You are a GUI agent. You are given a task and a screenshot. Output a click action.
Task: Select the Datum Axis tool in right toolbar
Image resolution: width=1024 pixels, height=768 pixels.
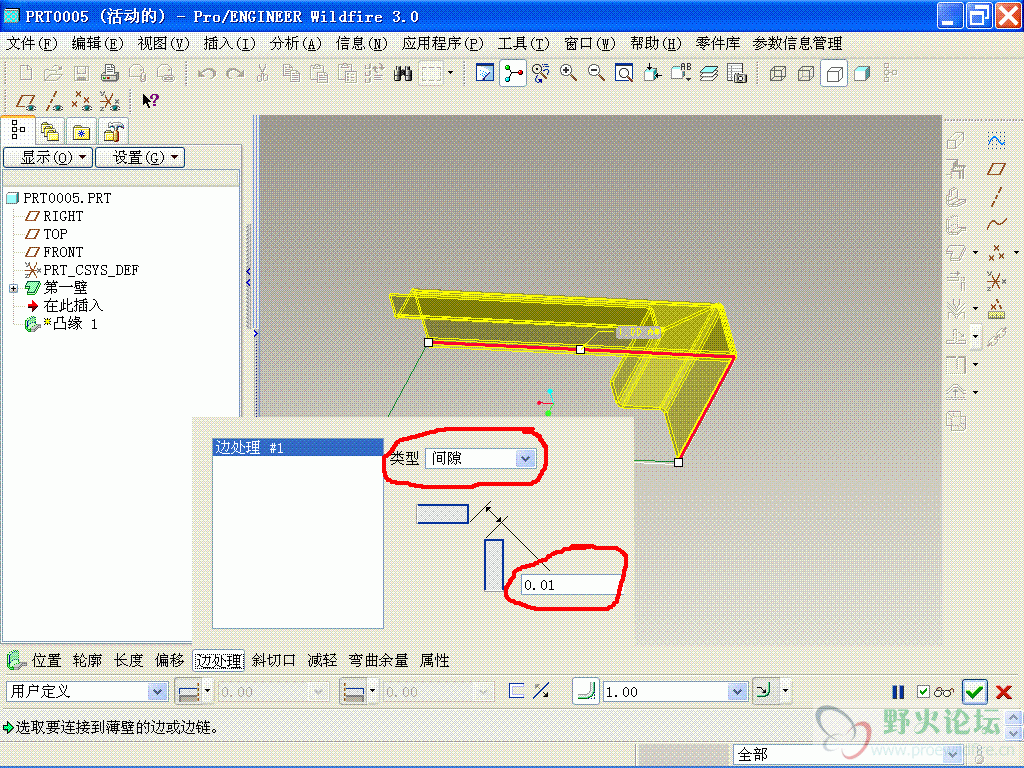[996, 197]
